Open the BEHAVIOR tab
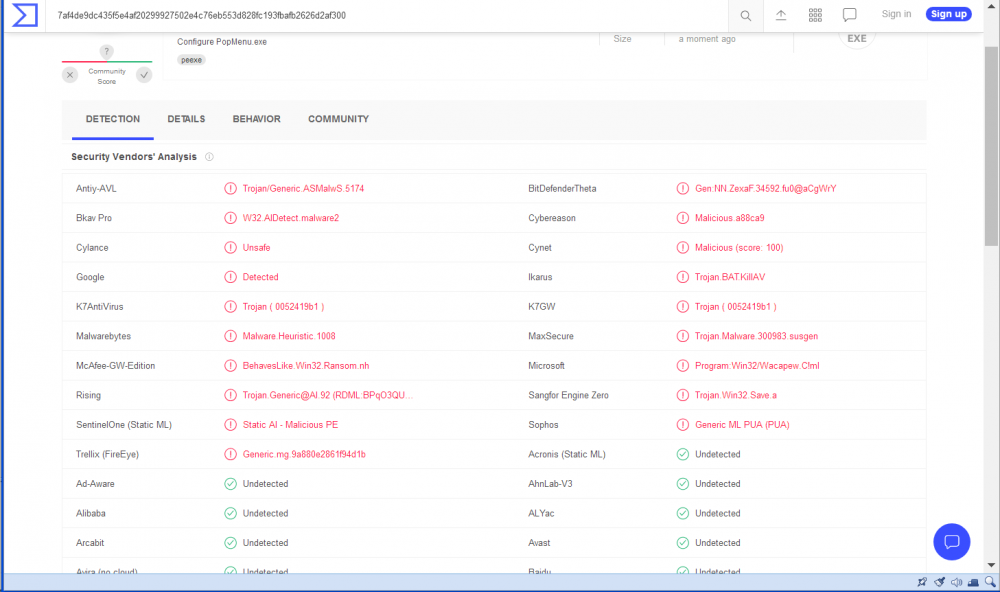The height and width of the screenshot is (592, 1000). [x=256, y=118]
